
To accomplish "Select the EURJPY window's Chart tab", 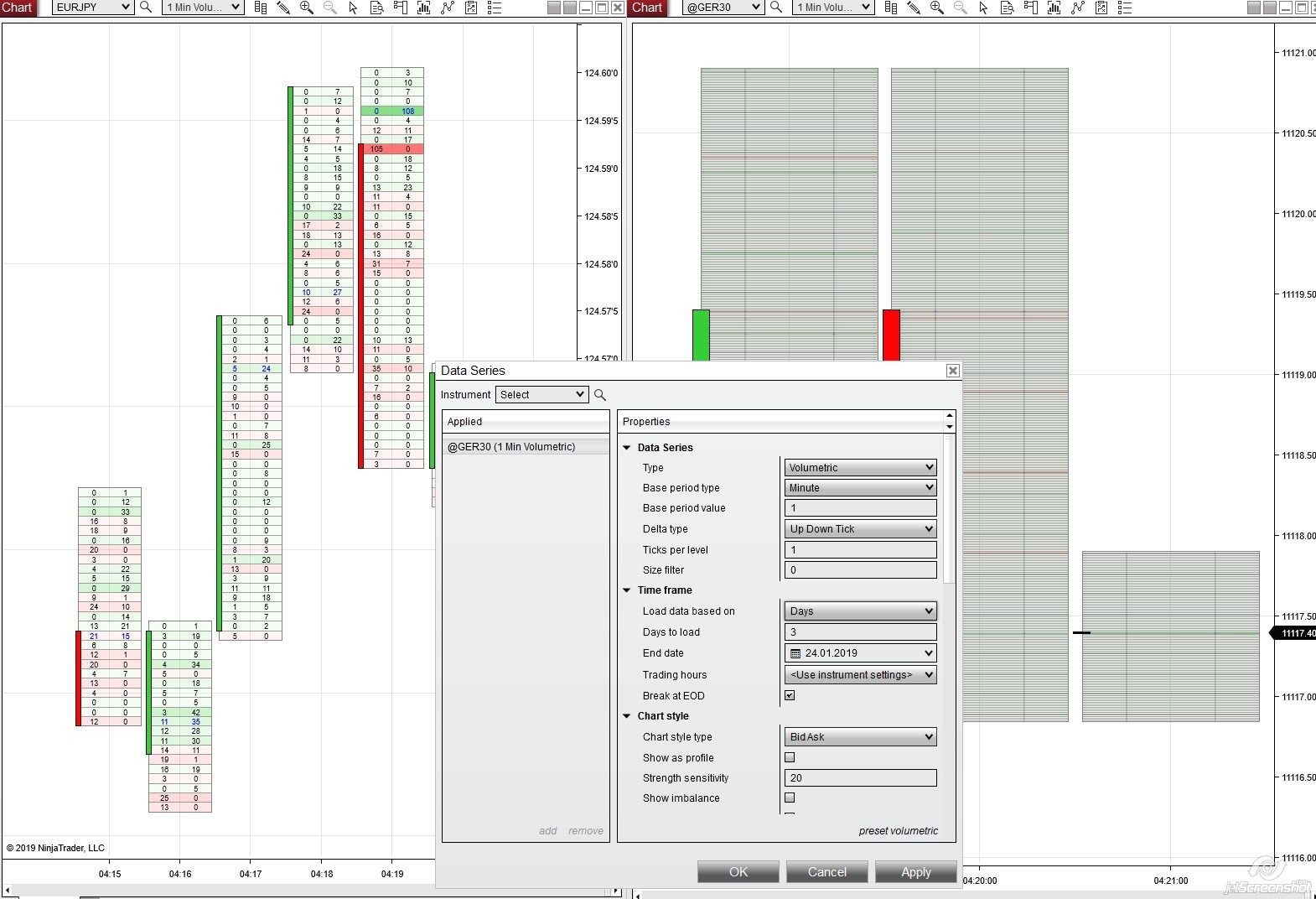I will 18,8.
